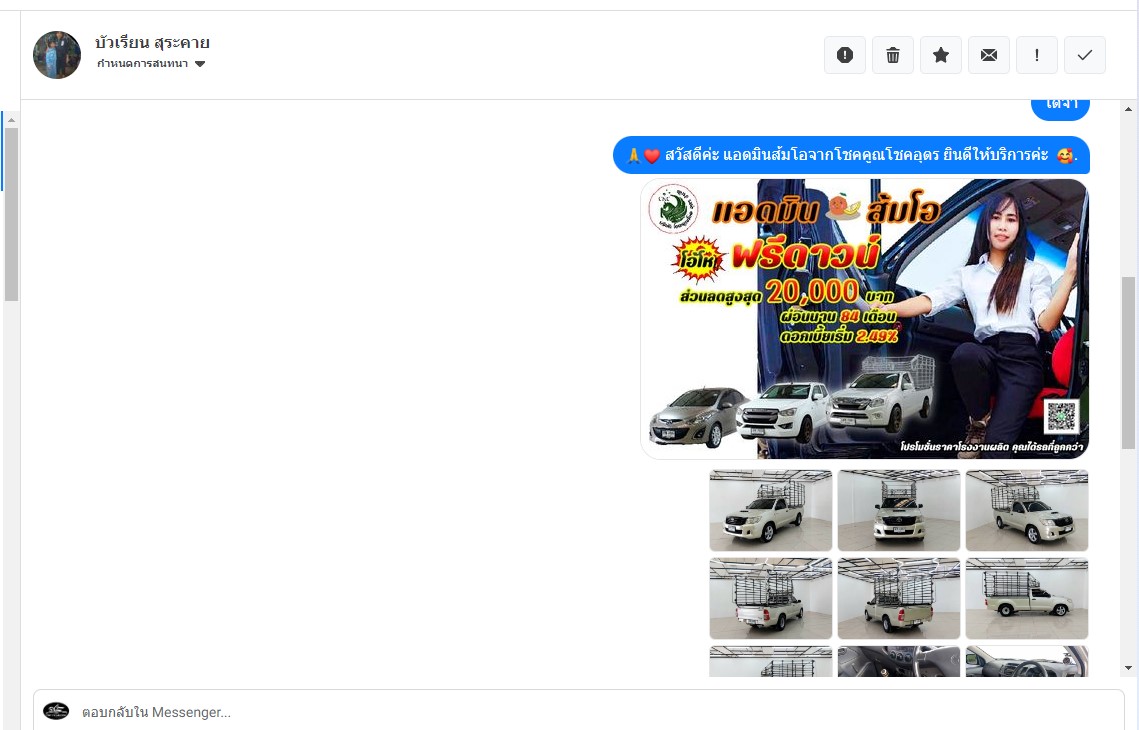Open the side-view pickup truck photo

1026,598
